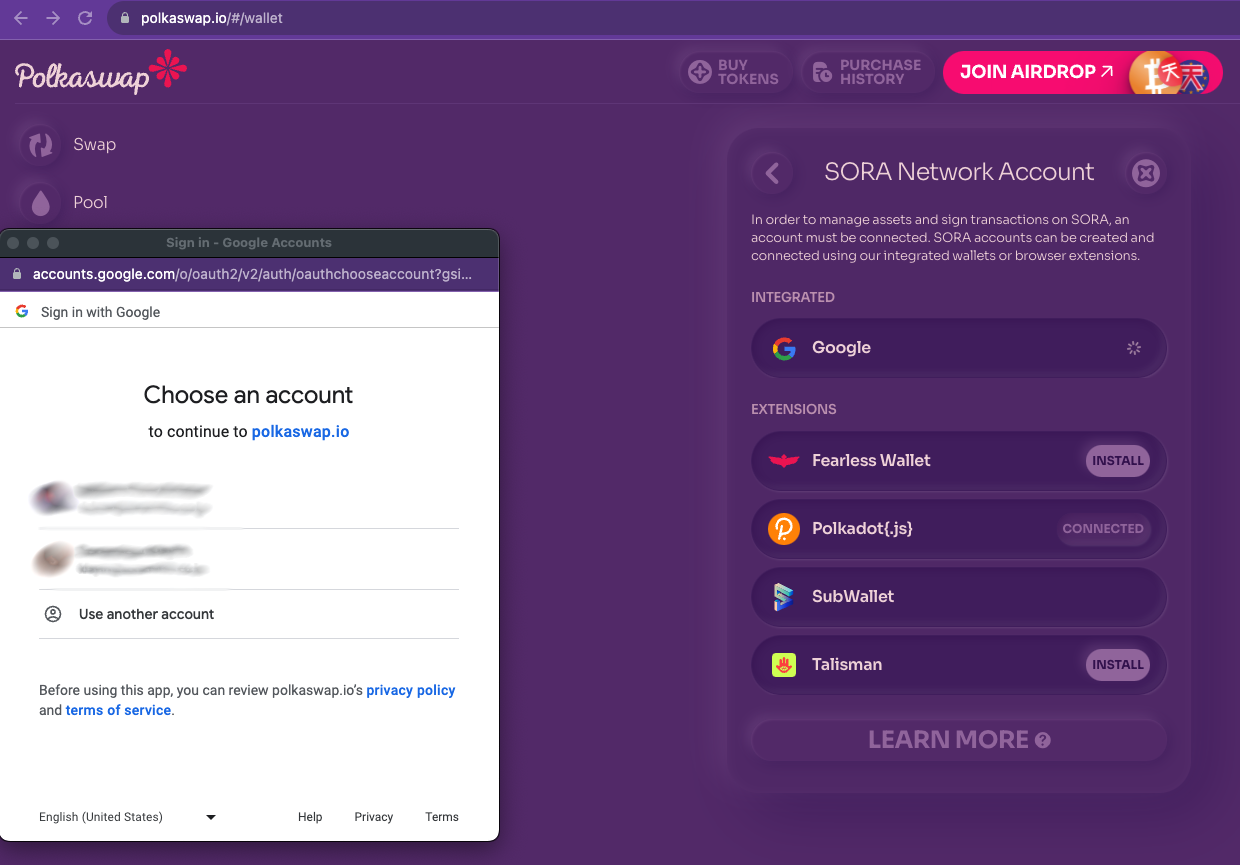The height and width of the screenshot is (865, 1240).
Task: Select the Polkadot{.js} extension row
Action: [959, 529]
